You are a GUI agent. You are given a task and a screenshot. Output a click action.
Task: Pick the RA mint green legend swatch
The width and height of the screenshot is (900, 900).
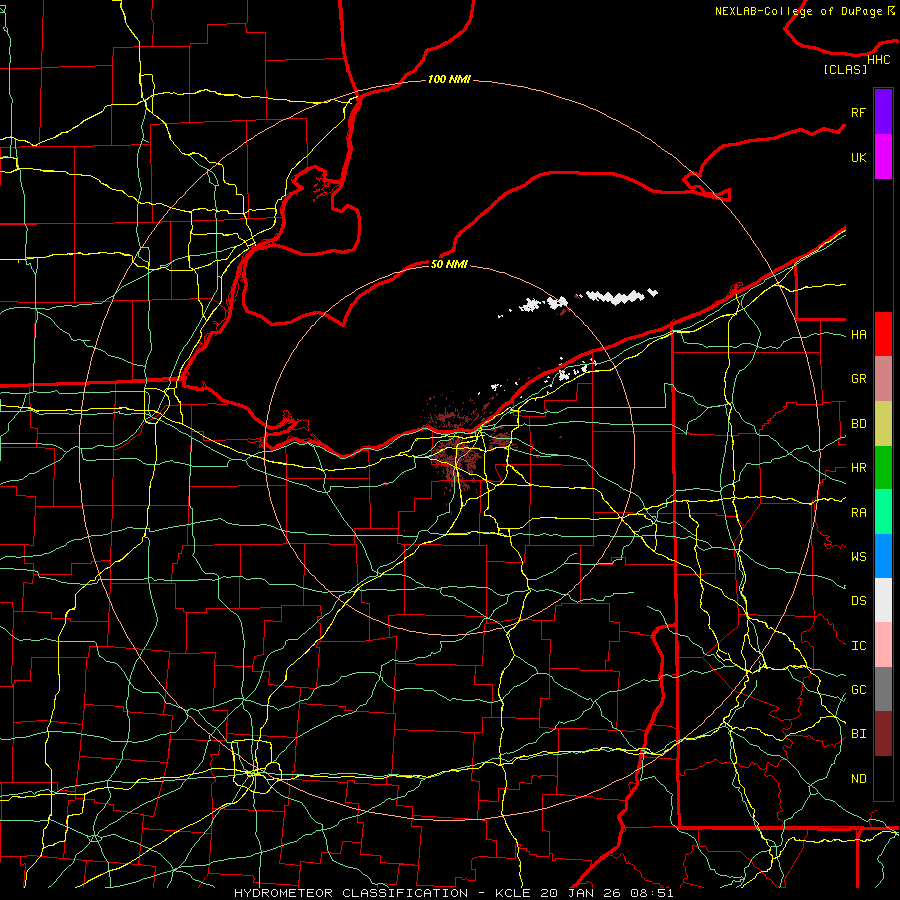pyautogui.click(x=883, y=512)
